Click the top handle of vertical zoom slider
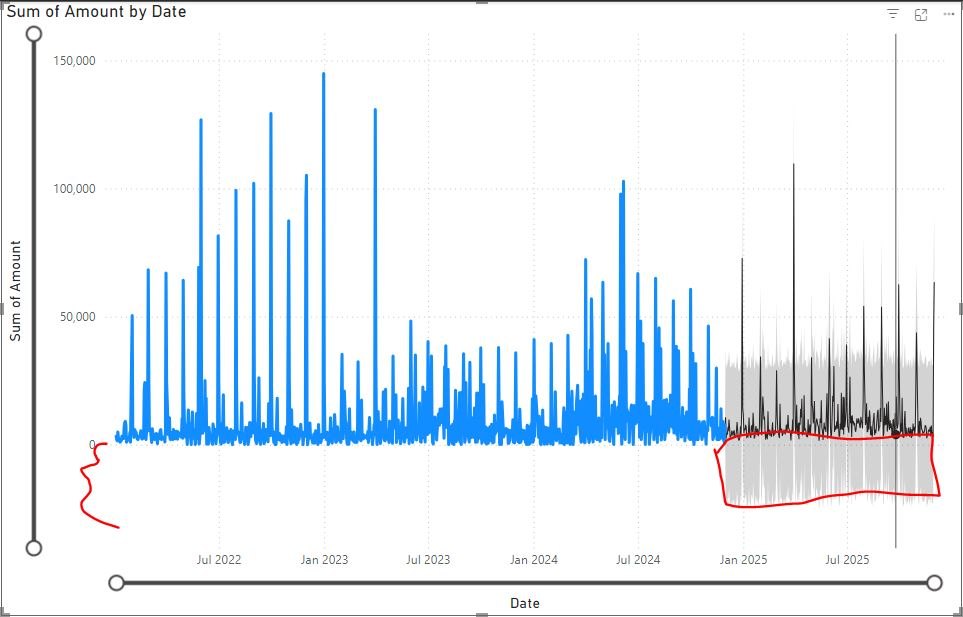 tap(34, 34)
